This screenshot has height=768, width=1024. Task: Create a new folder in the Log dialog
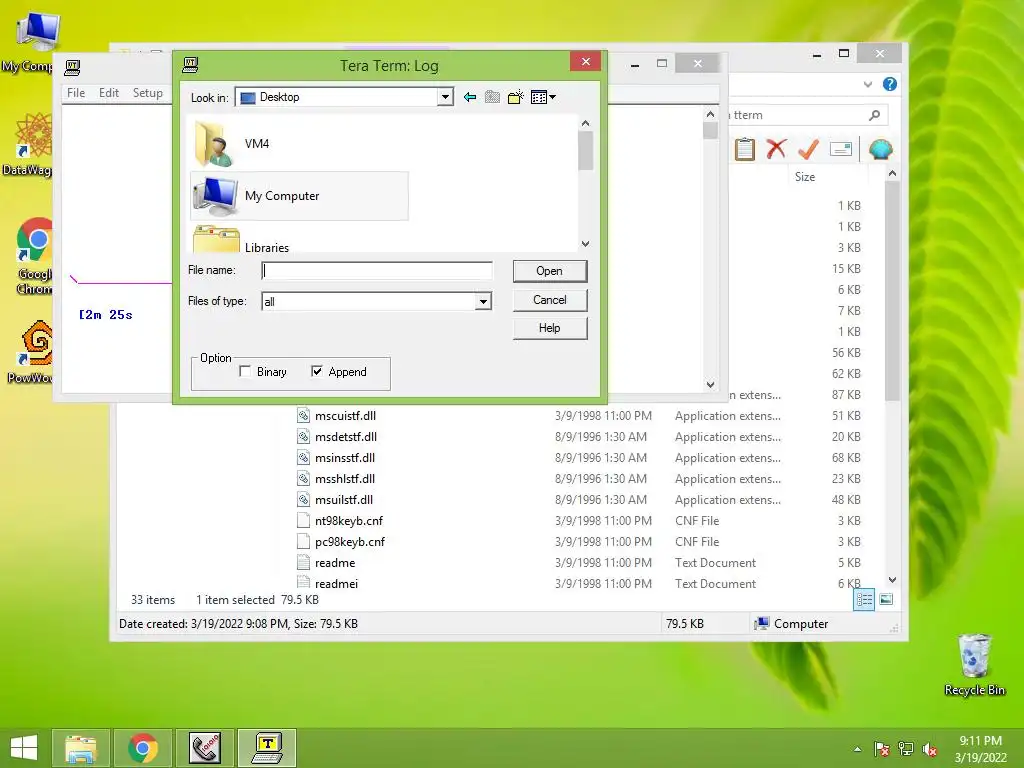coord(516,97)
